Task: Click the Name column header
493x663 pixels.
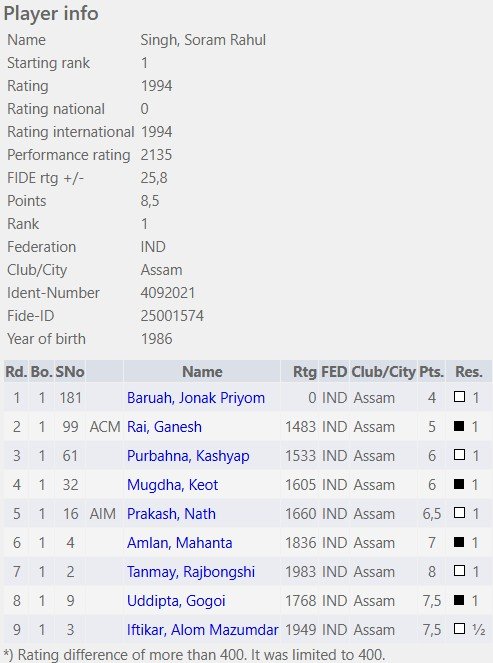Action: pos(202,372)
